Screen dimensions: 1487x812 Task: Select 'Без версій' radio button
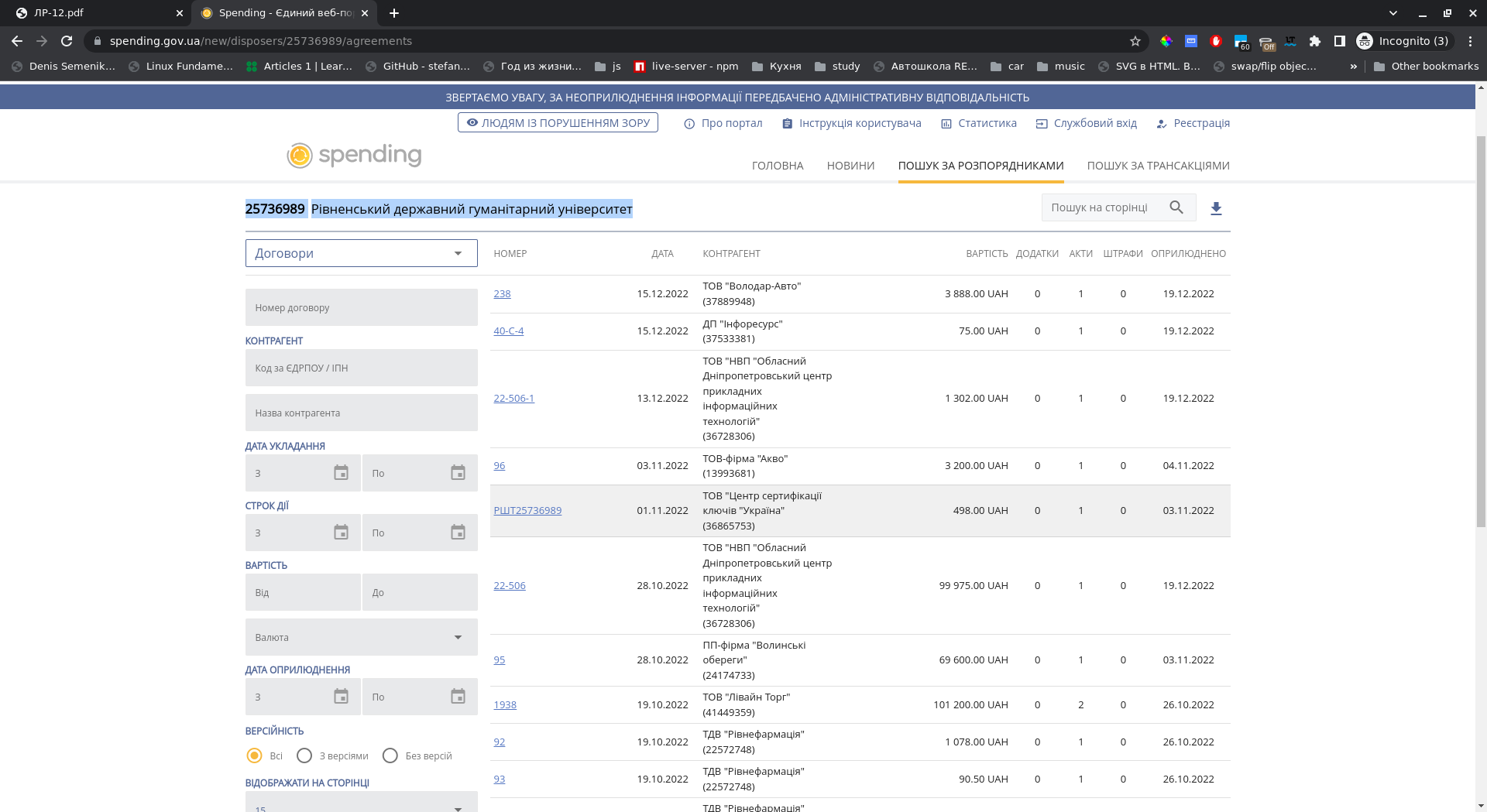click(390, 755)
